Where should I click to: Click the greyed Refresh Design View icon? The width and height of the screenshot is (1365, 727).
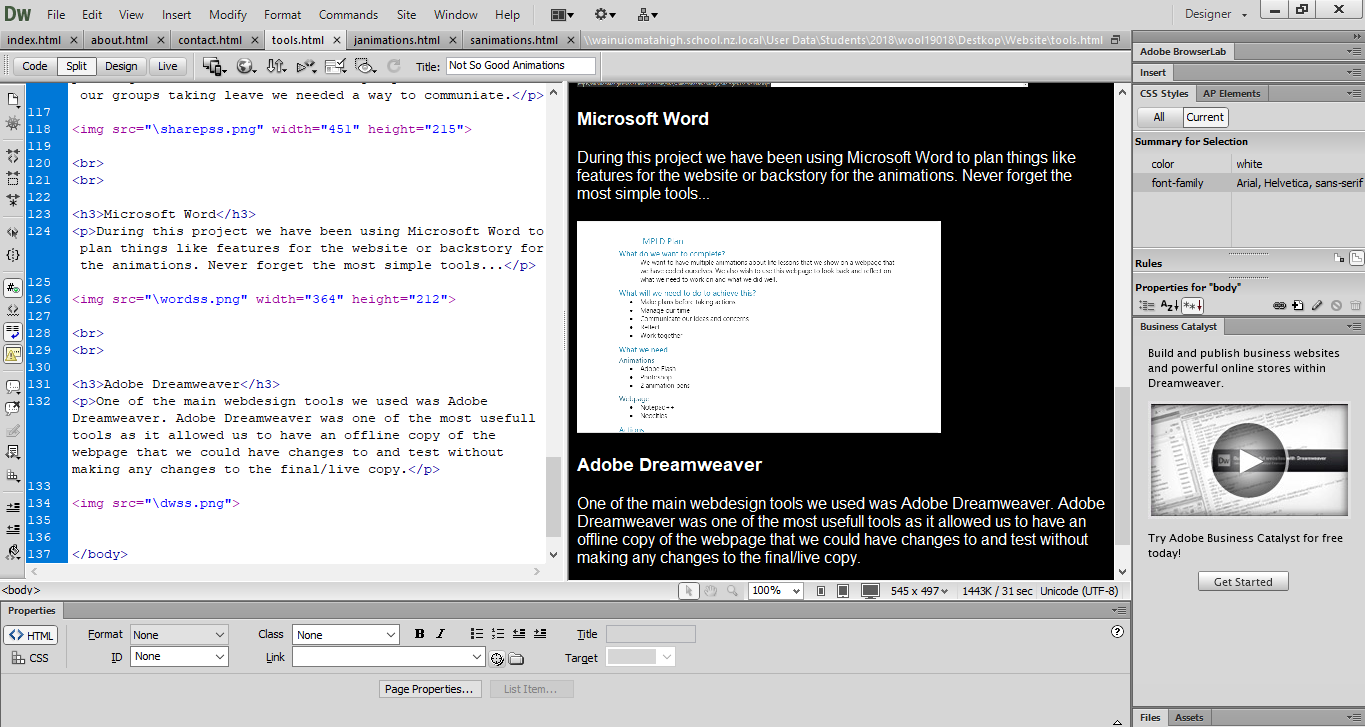click(394, 66)
